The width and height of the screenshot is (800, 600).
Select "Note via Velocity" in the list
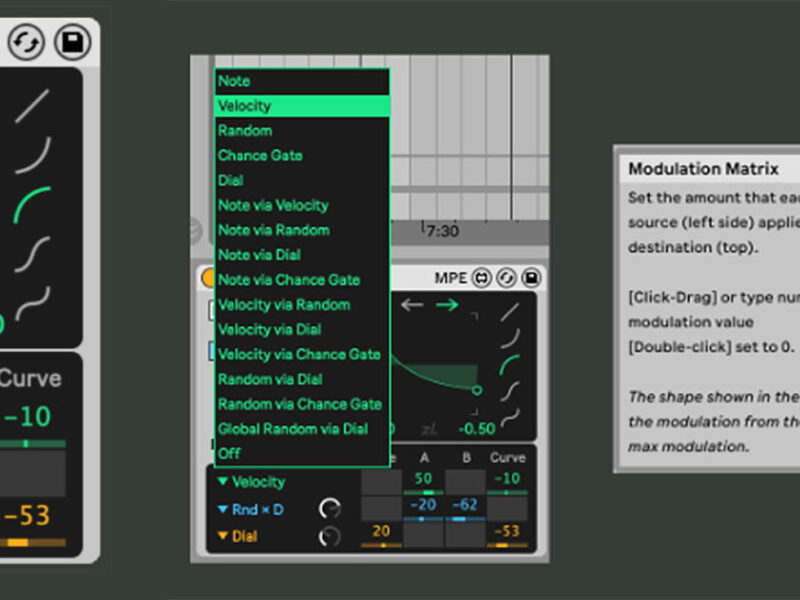click(273, 205)
